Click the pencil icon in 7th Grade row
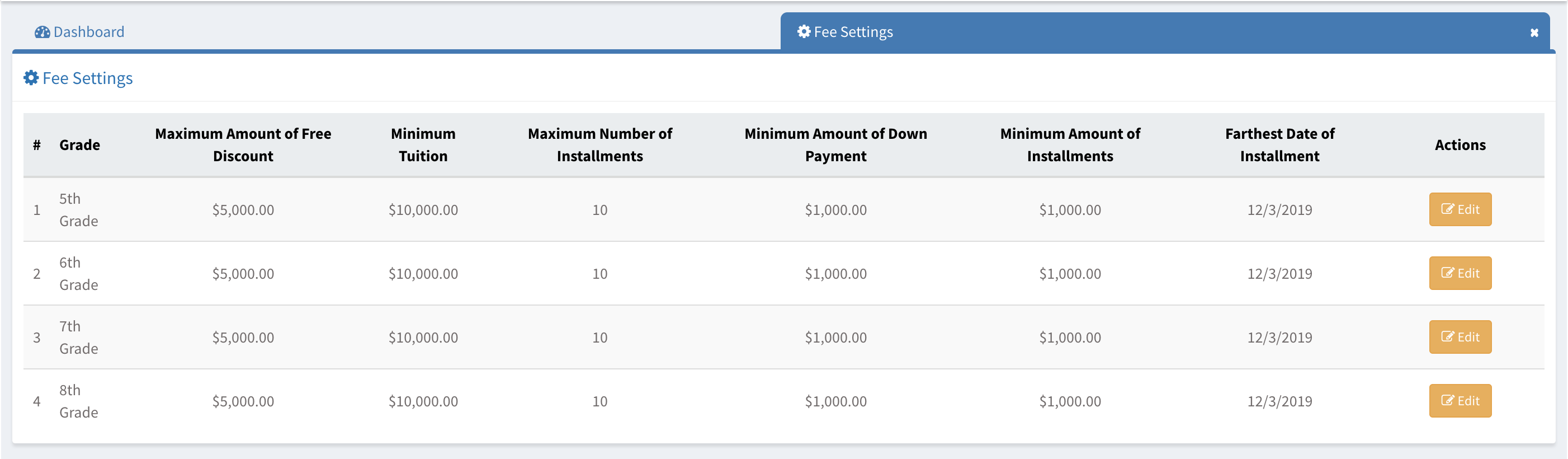This screenshot has height=459, width=1568. pyautogui.click(x=1447, y=337)
